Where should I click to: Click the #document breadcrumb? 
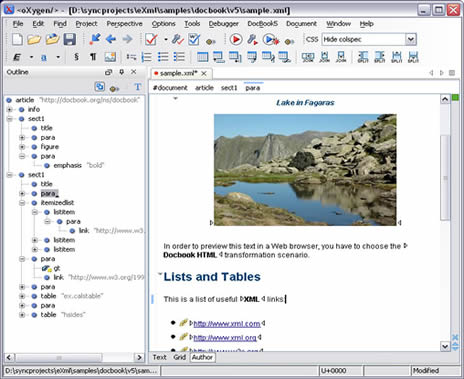click(x=170, y=88)
